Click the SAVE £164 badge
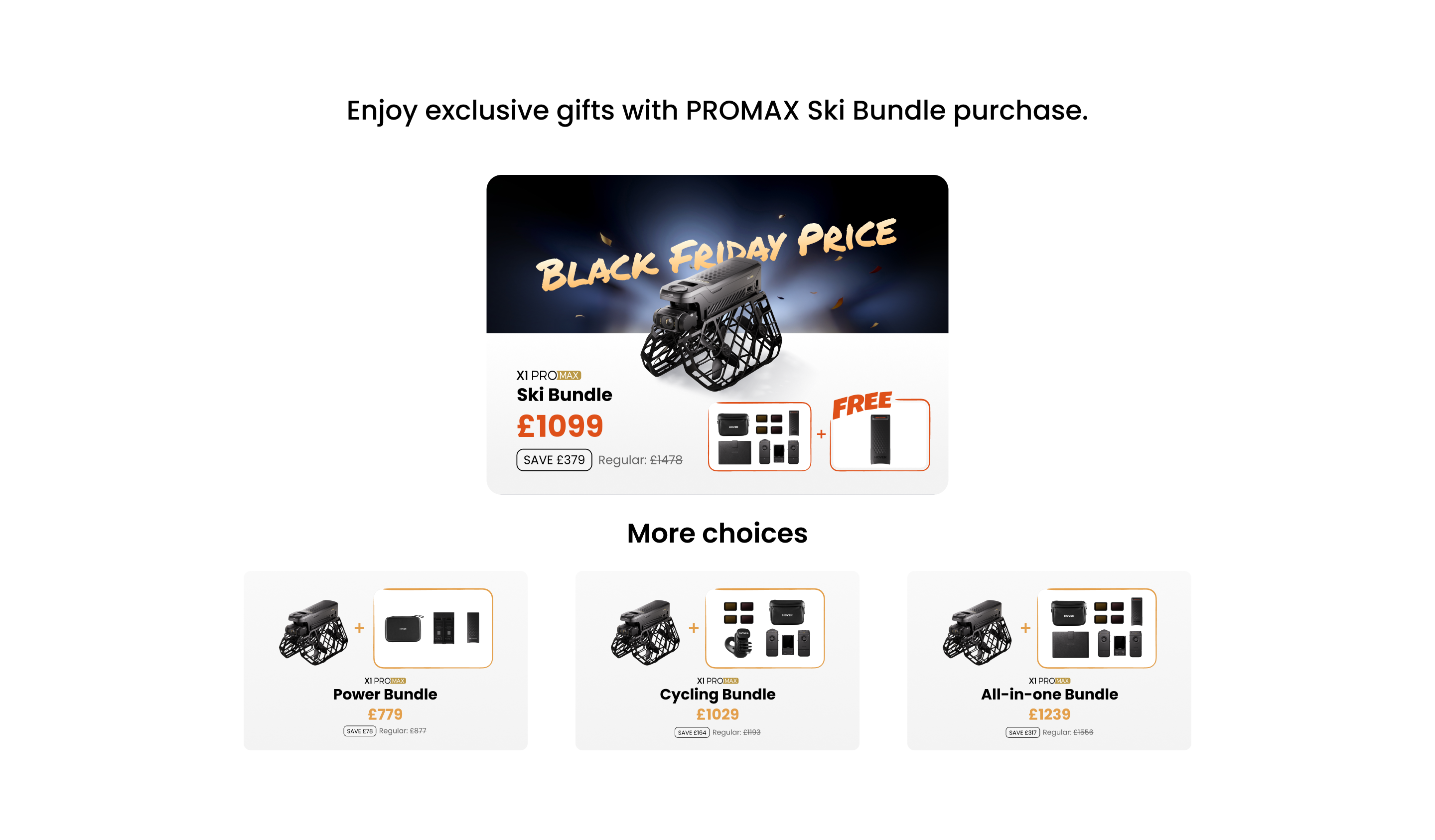The width and height of the screenshot is (1435, 840). pos(692,733)
